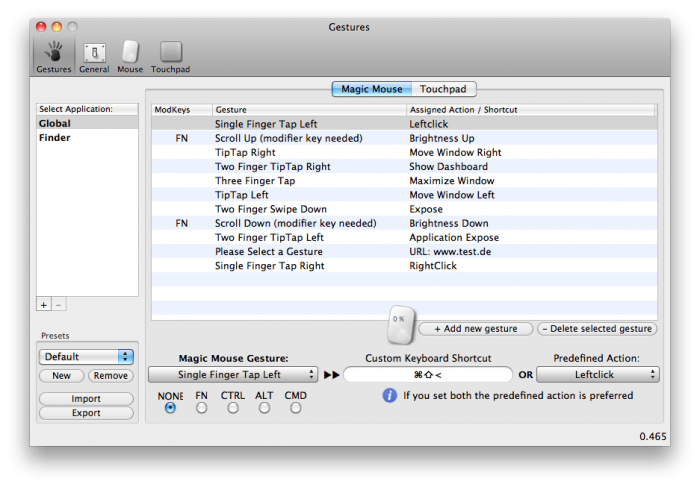Image resolution: width=700 pixels, height=487 pixels.
Task: Click the Brightness Down action cell
Action: coord(449,223)
